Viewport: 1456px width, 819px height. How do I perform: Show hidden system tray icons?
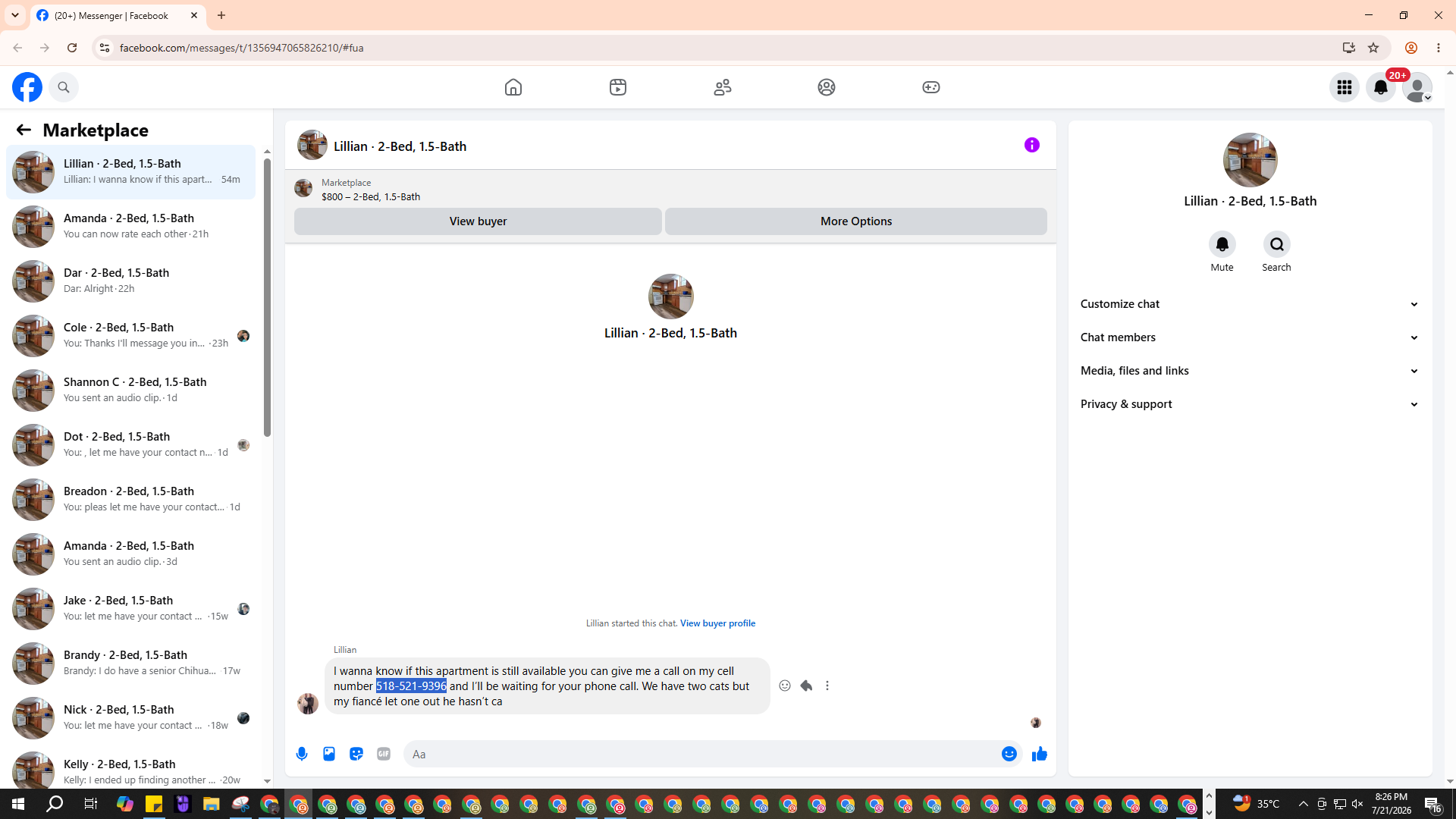tap(1304, 804)
